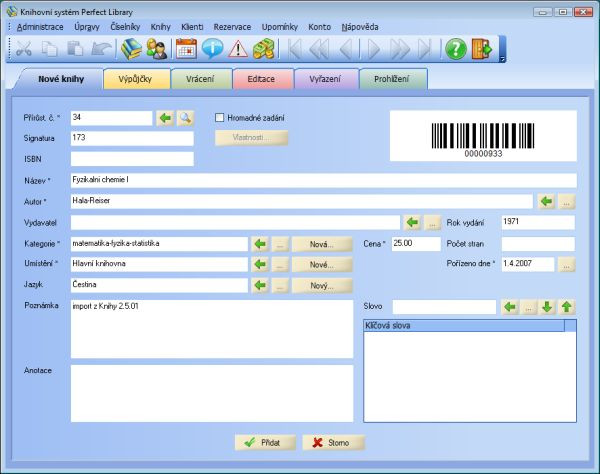
Task: Open the Nápověda menu
Action: pyautogui.click(x=360, y=27)
